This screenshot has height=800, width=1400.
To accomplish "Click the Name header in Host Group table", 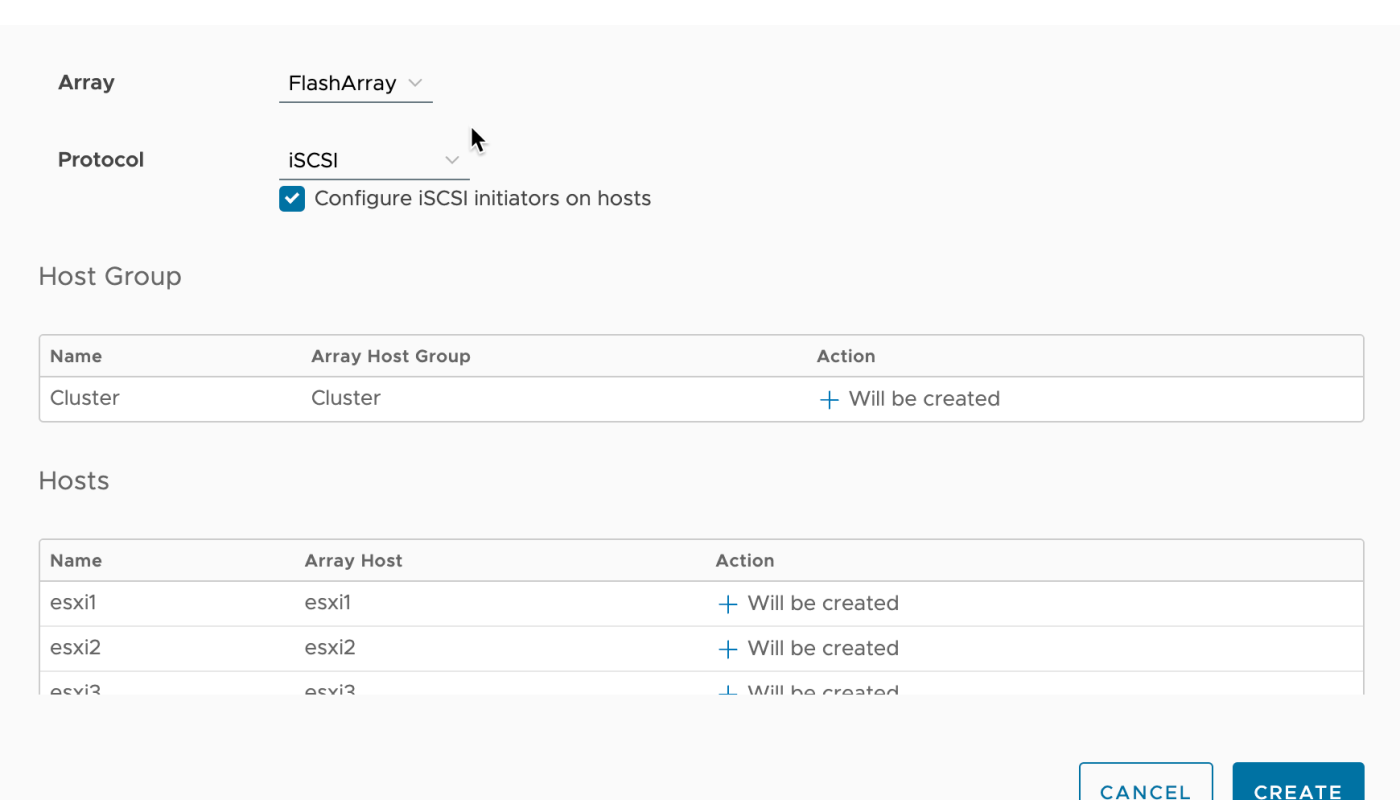I will [76, 356].
